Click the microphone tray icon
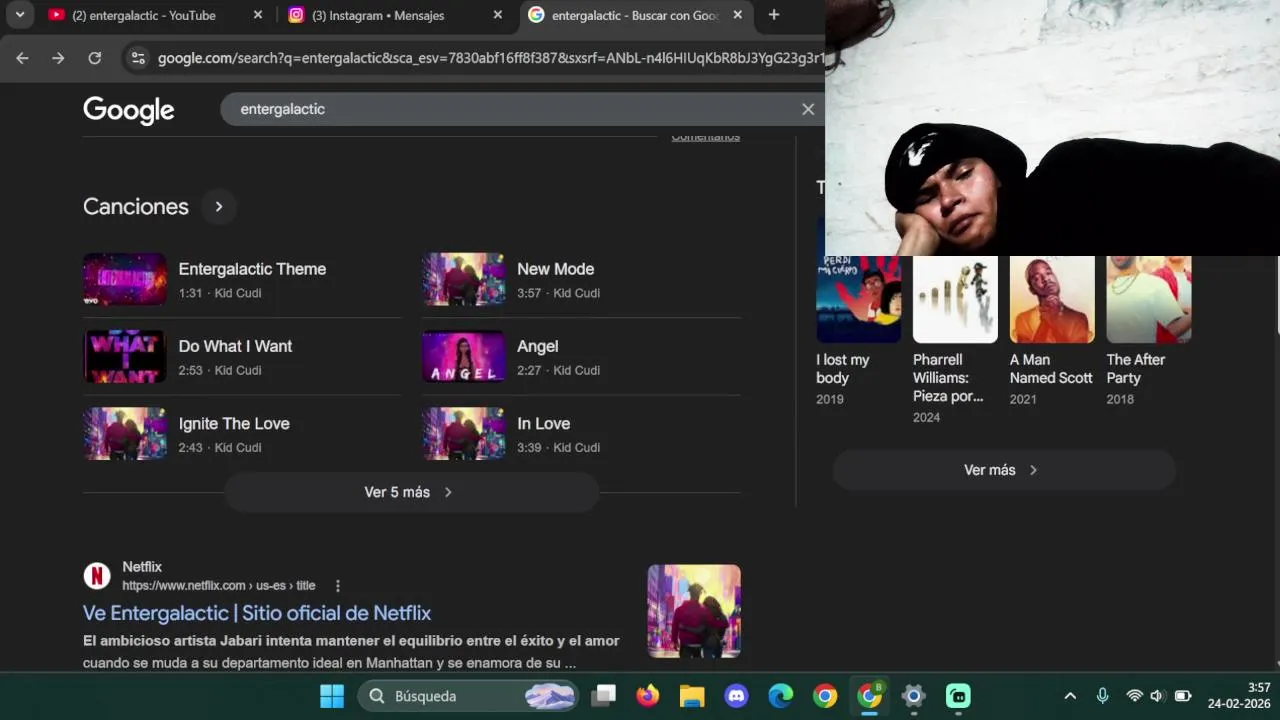 [1102, 696]
